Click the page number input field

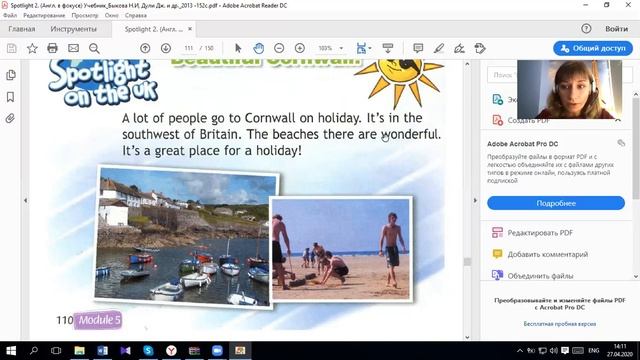coord(188,48)
